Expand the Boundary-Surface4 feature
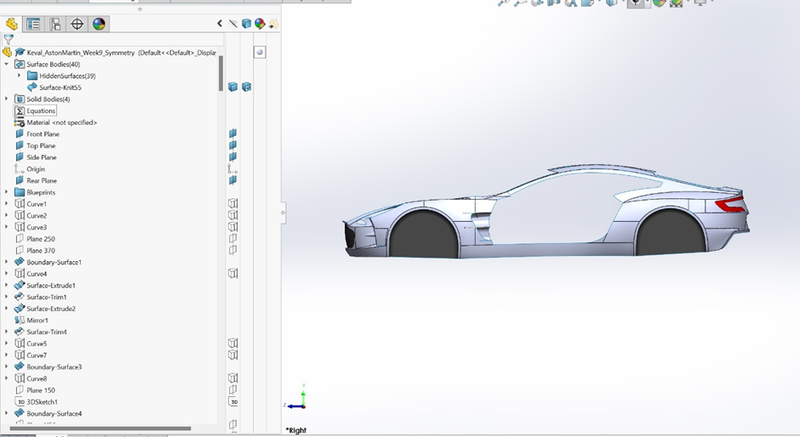 pos(7,414)
